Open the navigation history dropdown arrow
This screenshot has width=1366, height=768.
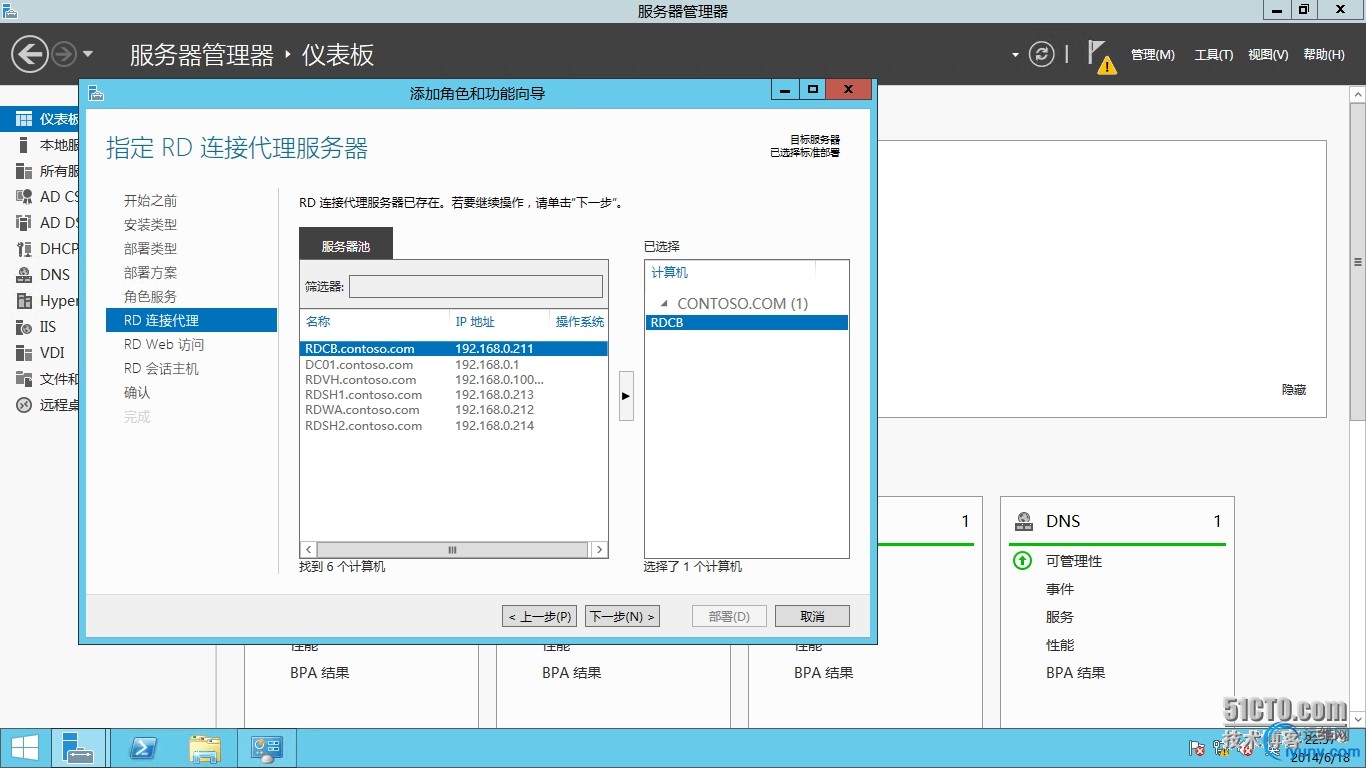point(88,54)
